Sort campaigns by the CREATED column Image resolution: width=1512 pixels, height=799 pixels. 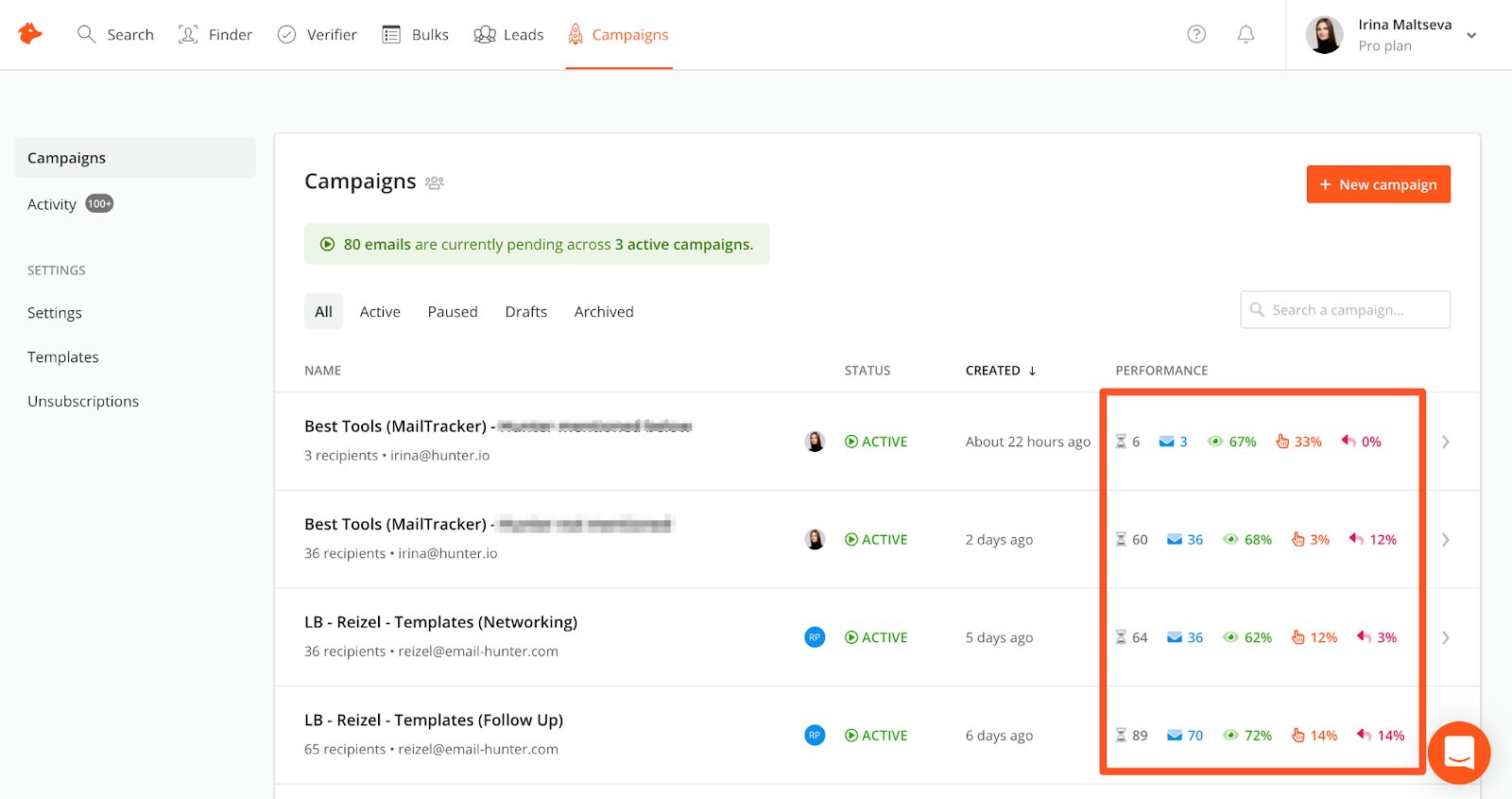pyautogui.click(x=1001, y=371)
